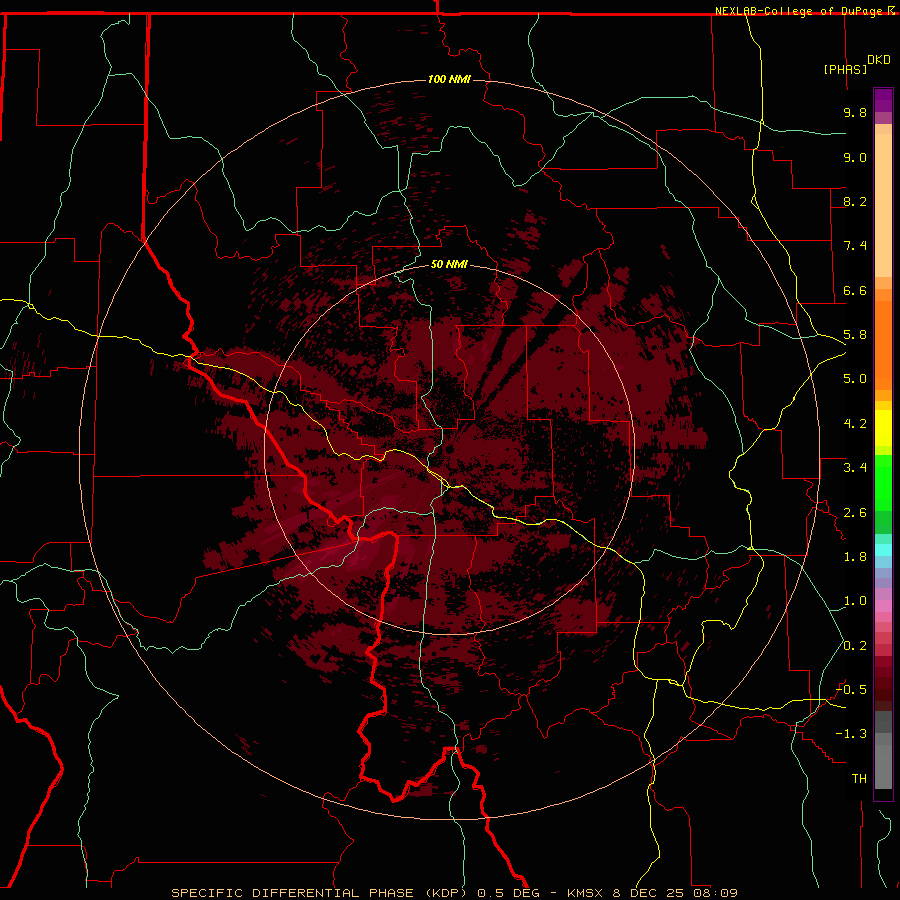The image size is (900, 900).
Task: Click the 9.0 value on the color scale
Action: (x=855, y=157)
